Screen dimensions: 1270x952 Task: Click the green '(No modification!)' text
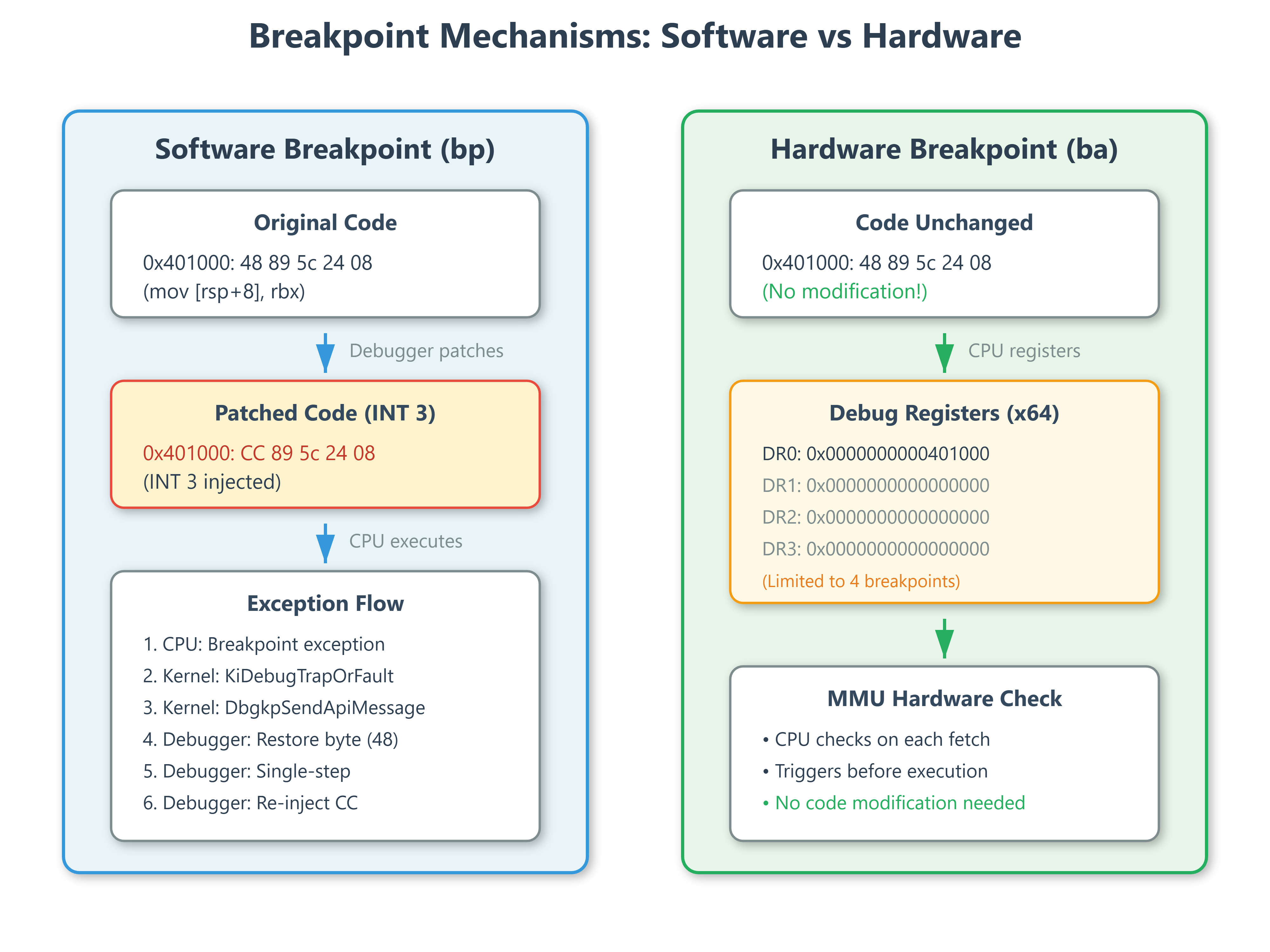point(844,292)
